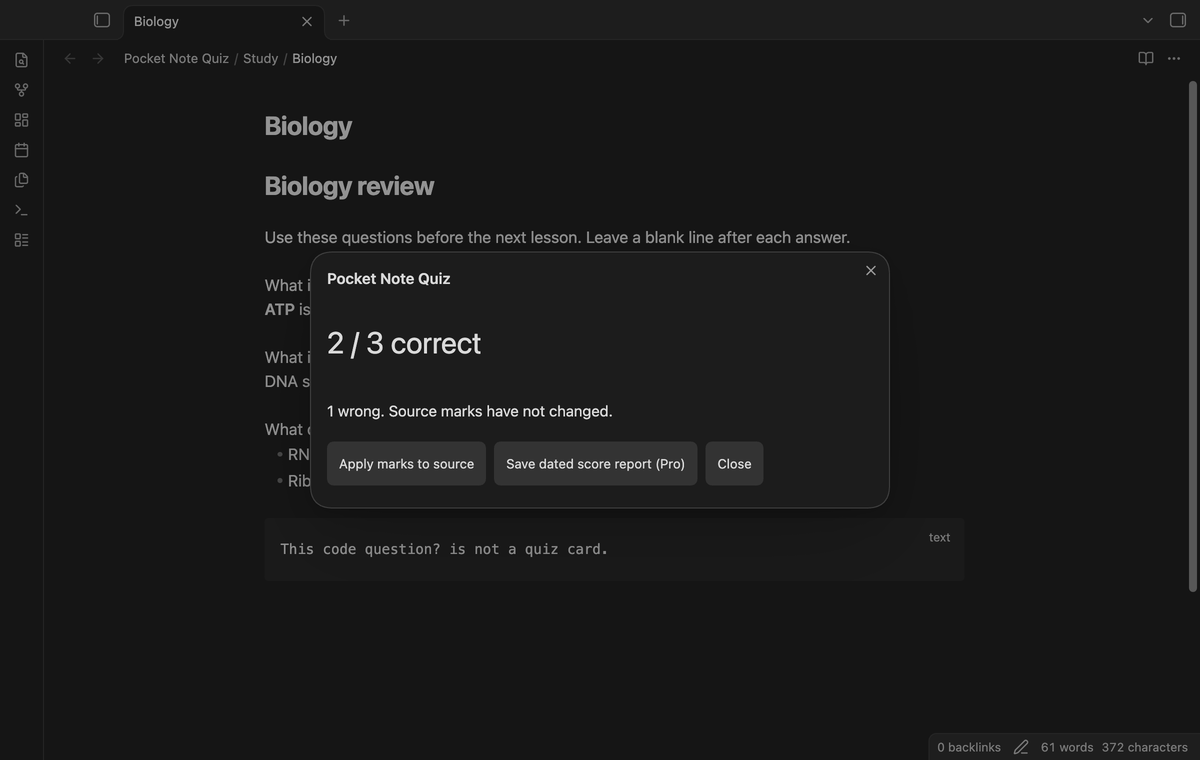Click the Close button in quiz dialog
Screen dimensions: 1200x760
pyautogui.click(x=734, y=464)
